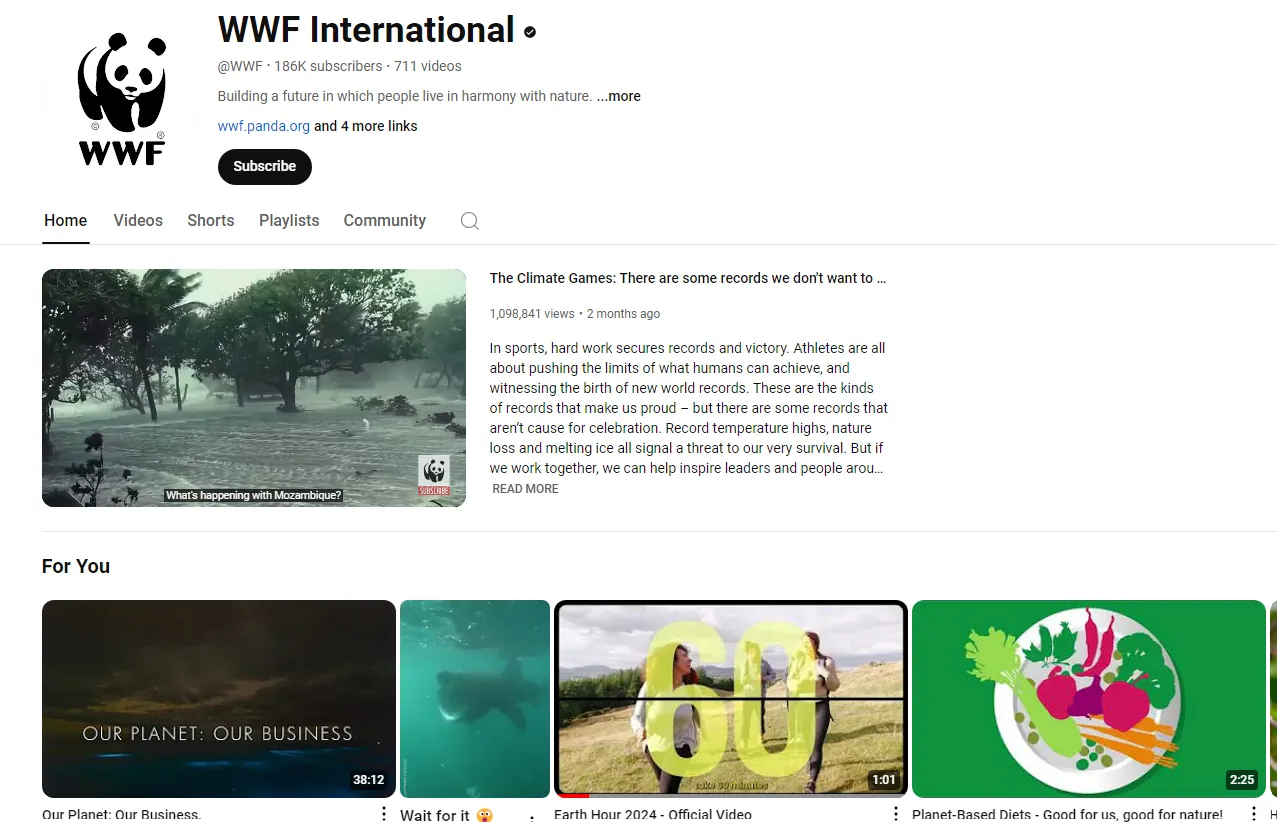Subscribe to the WWF International channel

[x=265, y=167]
